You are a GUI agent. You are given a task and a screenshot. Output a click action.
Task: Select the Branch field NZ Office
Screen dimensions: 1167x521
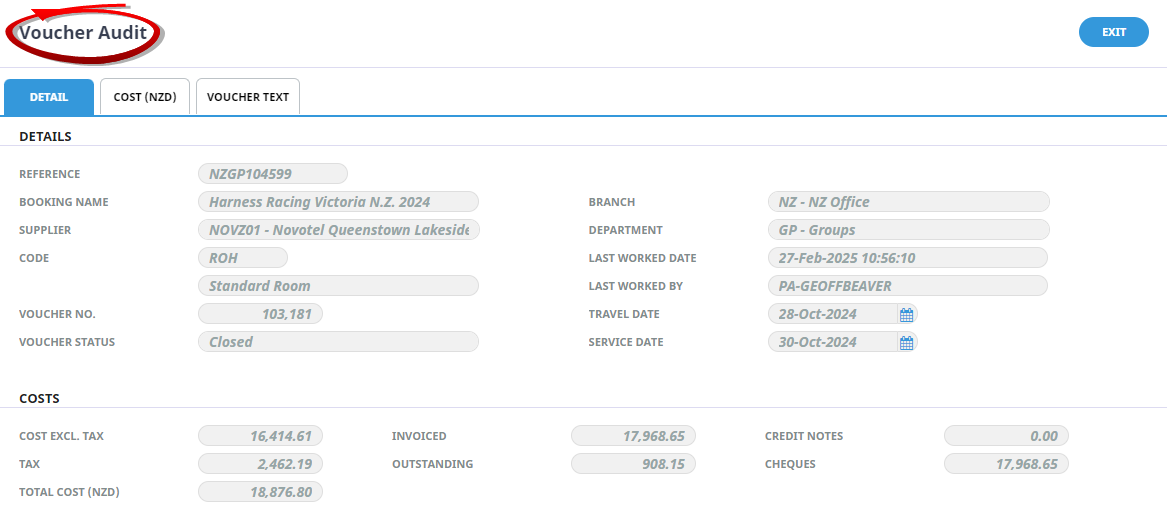tap(908, 202)
